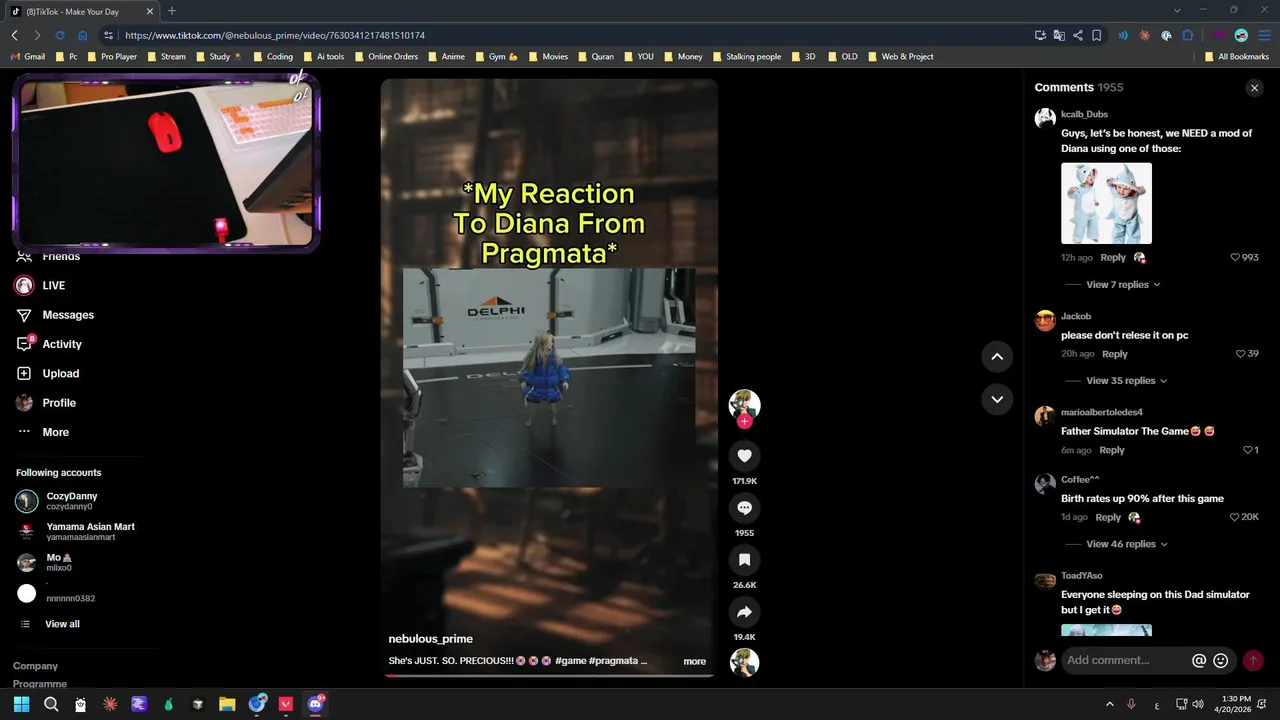Like marioalbertoledes4's comment heart
This screenshot has height=720, width=1280.
click(1247, 450)
